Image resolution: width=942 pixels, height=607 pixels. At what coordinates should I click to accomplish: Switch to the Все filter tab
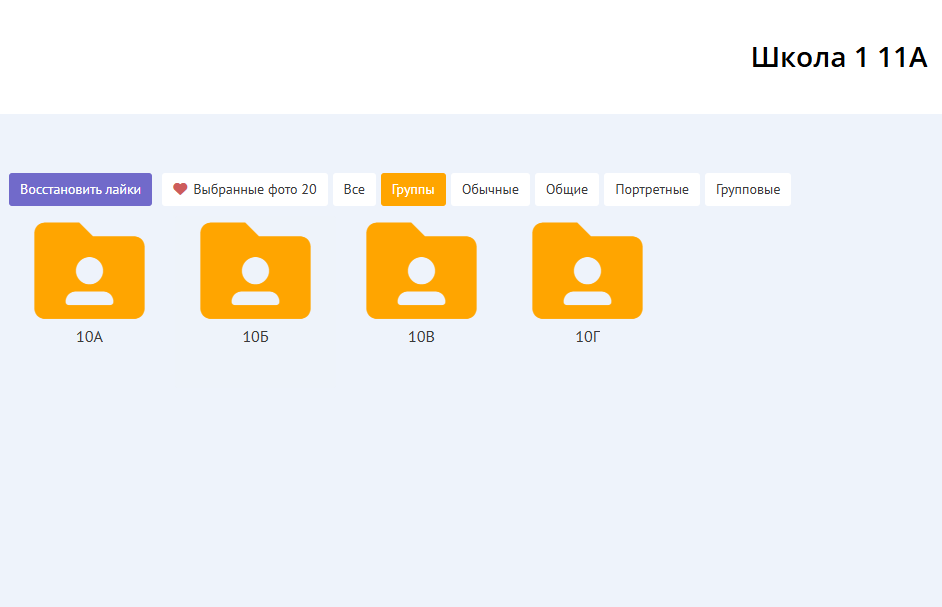354,189
